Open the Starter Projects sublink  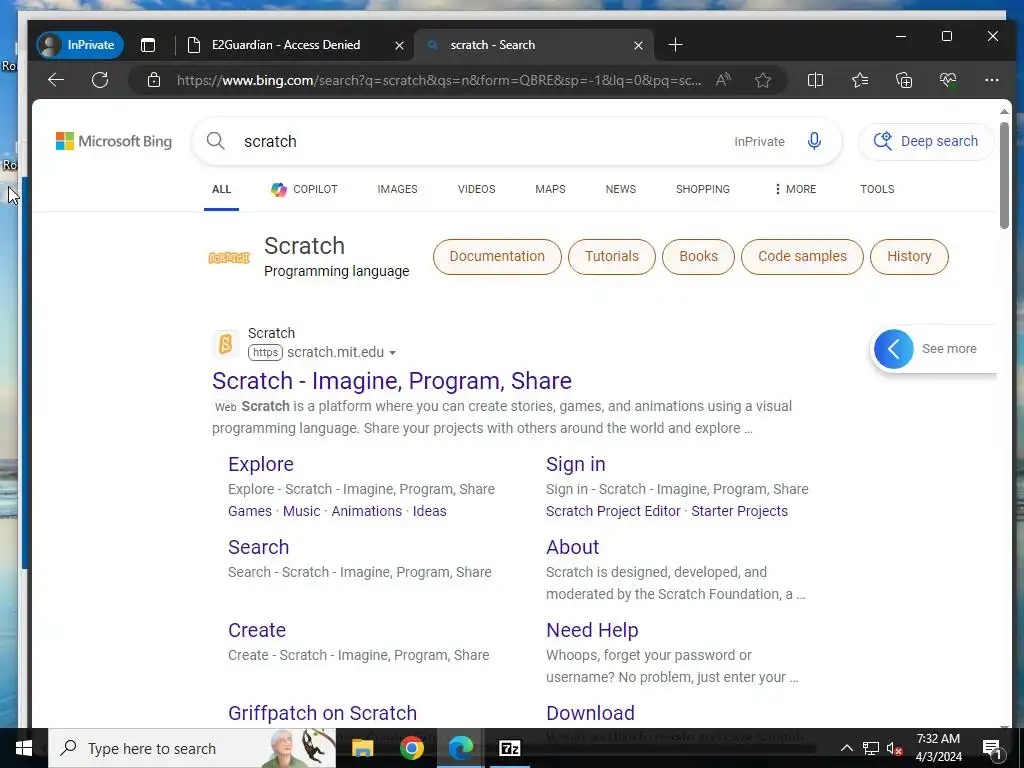coord(739,511)
